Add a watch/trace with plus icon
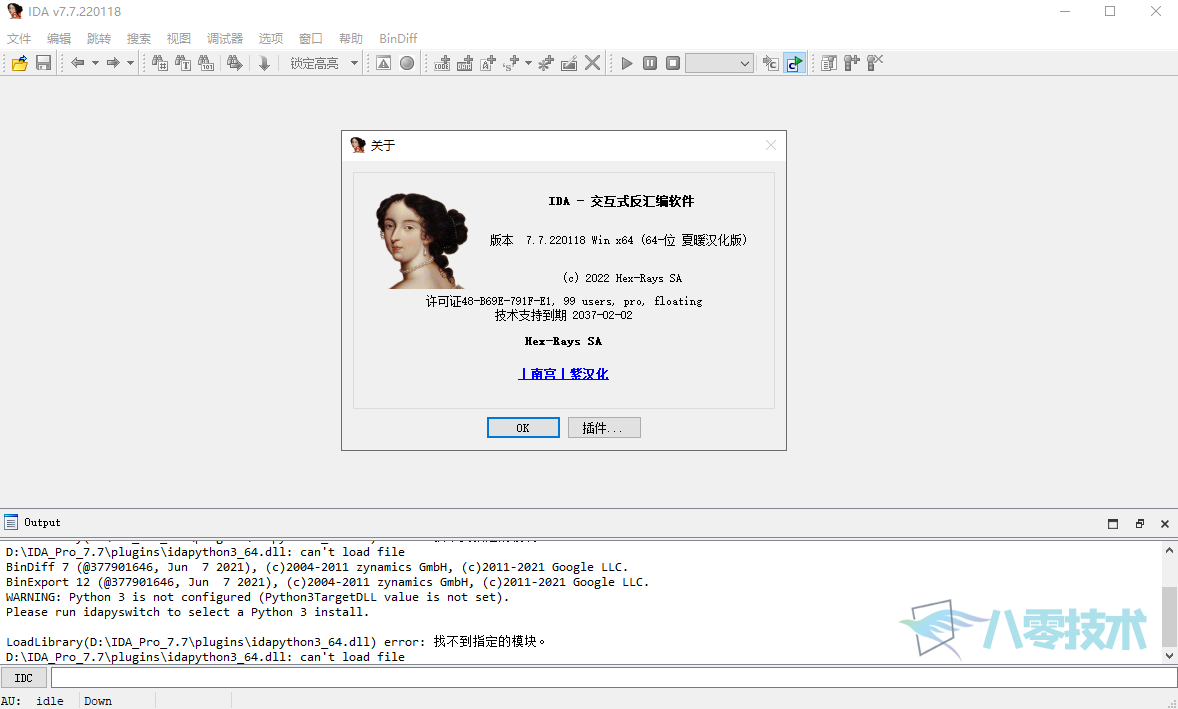This screenshot has width=1178, height=709. pyautogui.click(x=852, y=63)
